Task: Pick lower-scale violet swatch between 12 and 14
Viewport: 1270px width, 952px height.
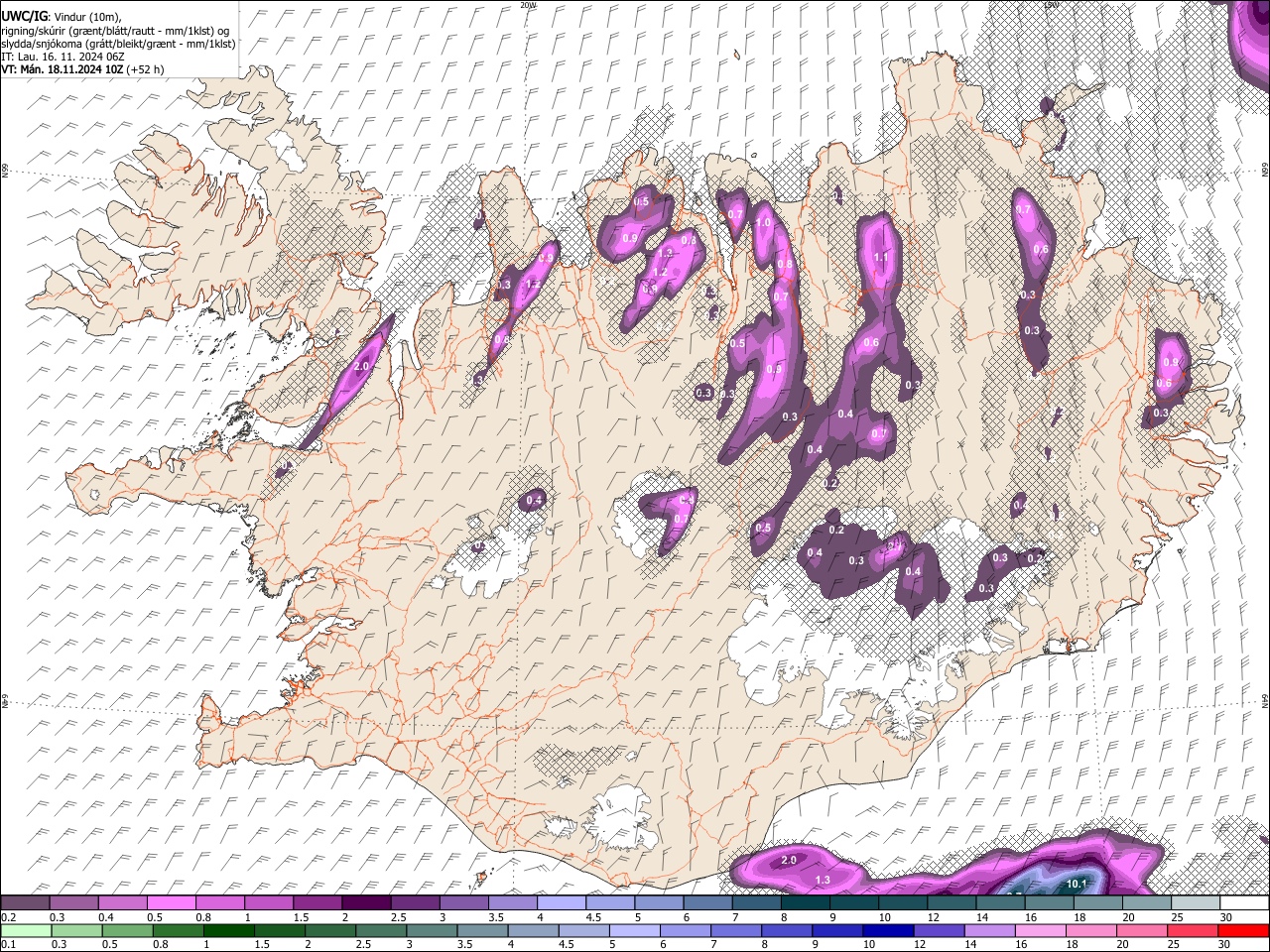Action: coord(940,930)
